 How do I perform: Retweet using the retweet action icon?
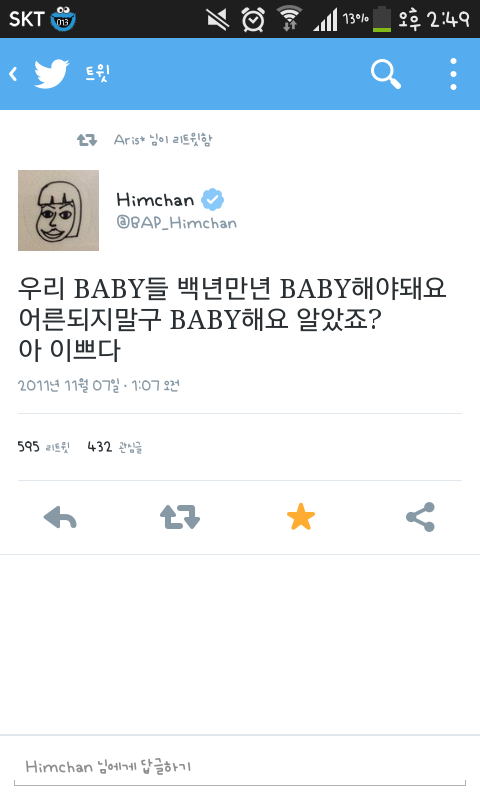180,517
